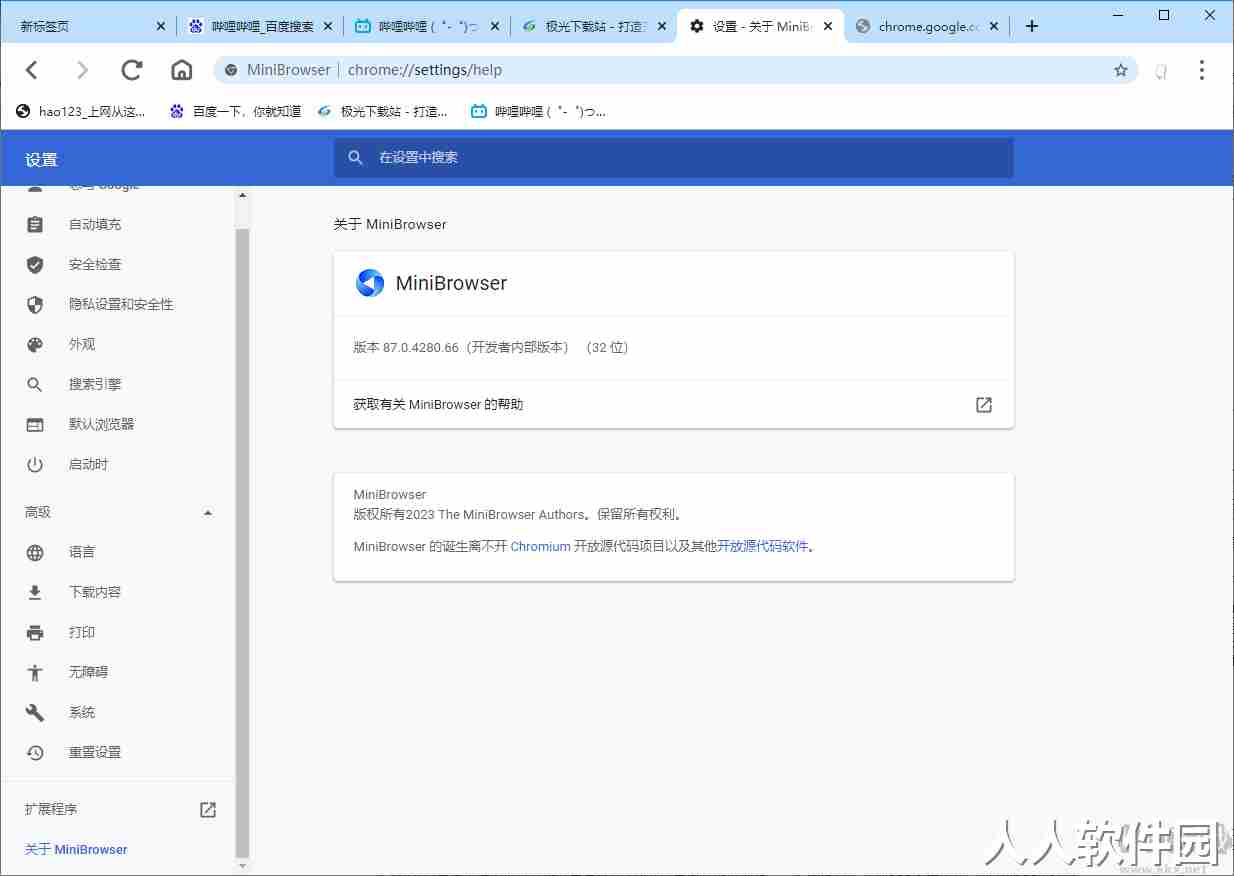
Task: Open the hao123 bookmark
Action: click(x=80, y=111)
